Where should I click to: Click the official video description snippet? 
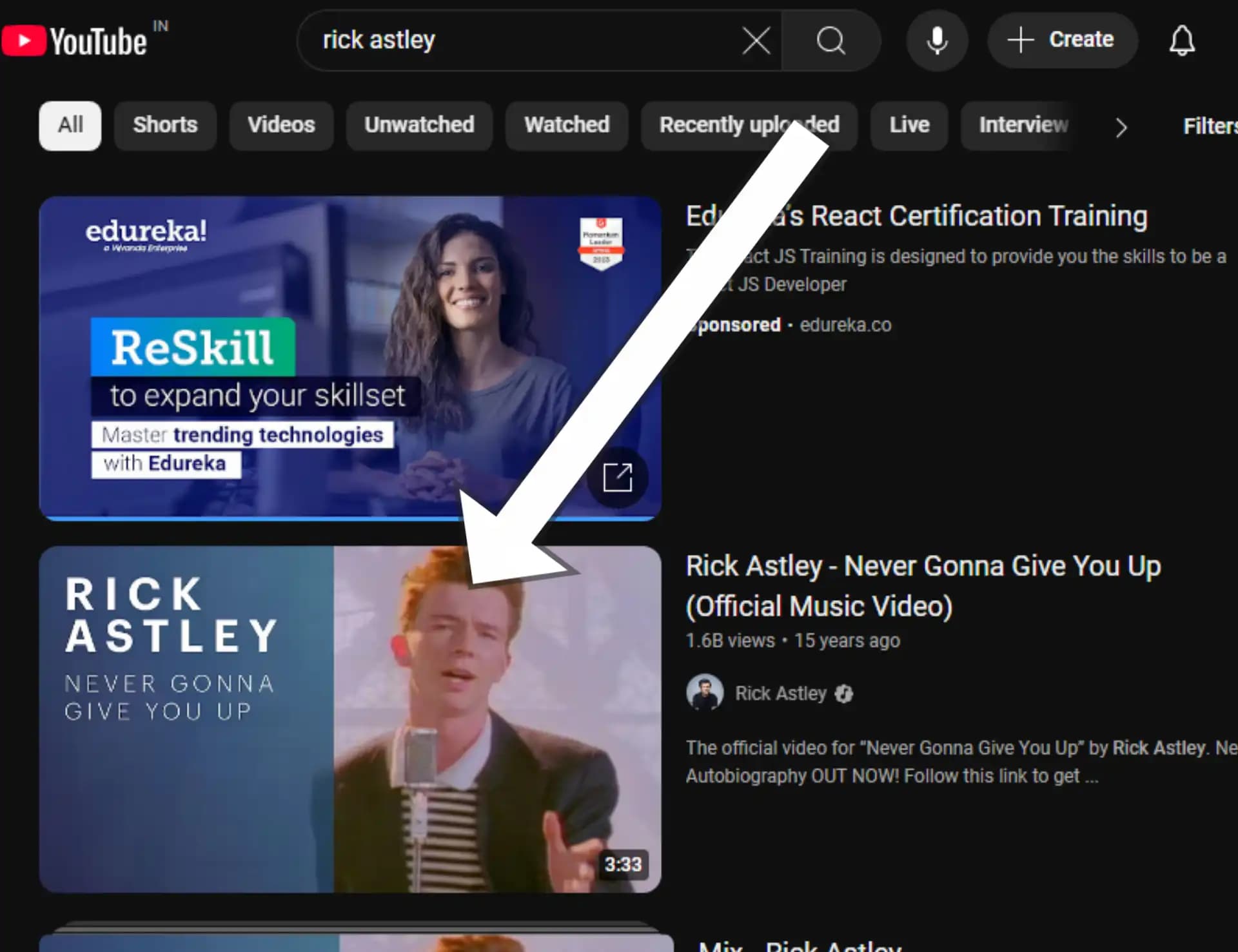[961, 762]
